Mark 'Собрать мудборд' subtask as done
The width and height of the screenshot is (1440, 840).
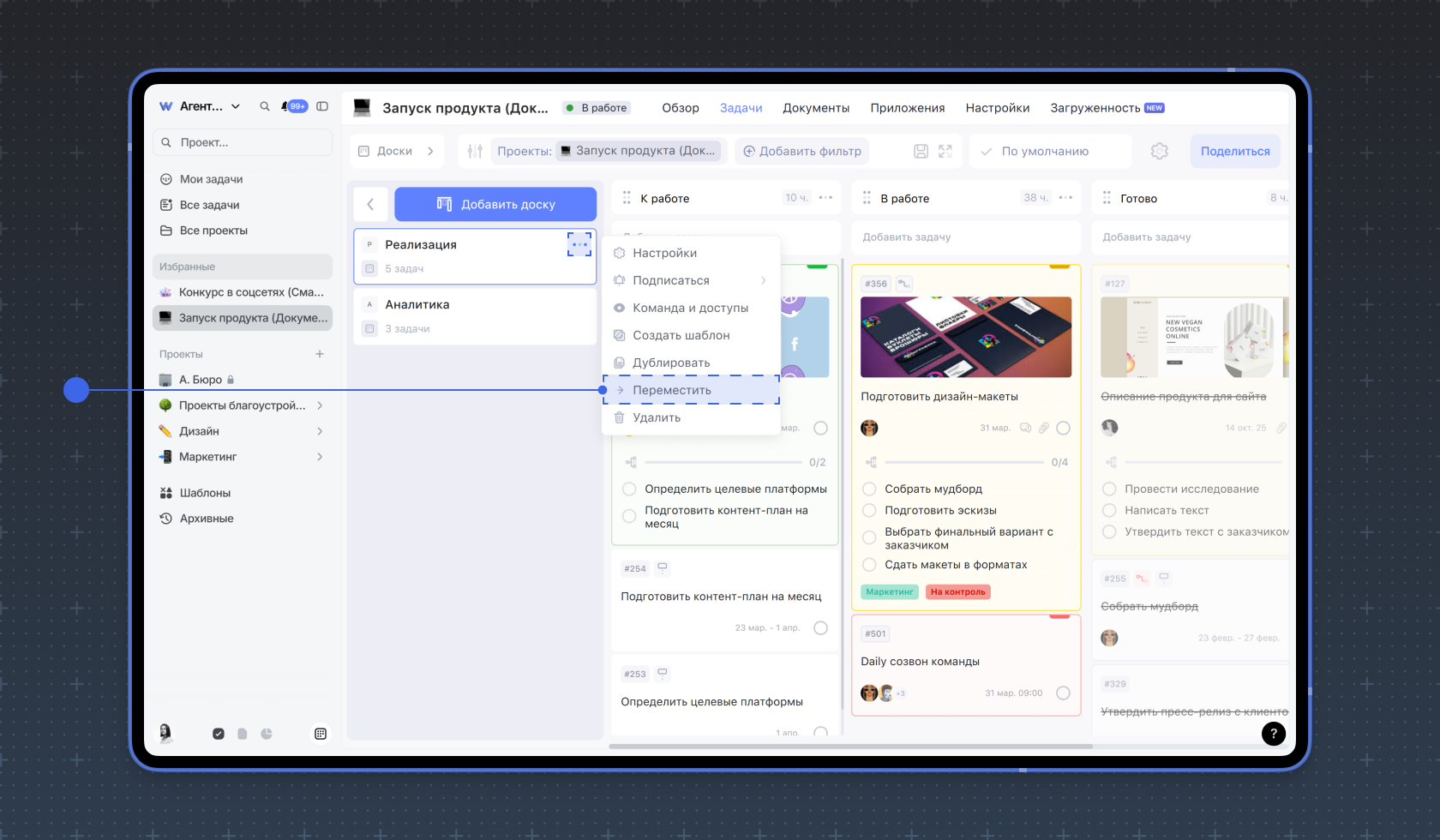pyautogui.click(x=869, y=489)
